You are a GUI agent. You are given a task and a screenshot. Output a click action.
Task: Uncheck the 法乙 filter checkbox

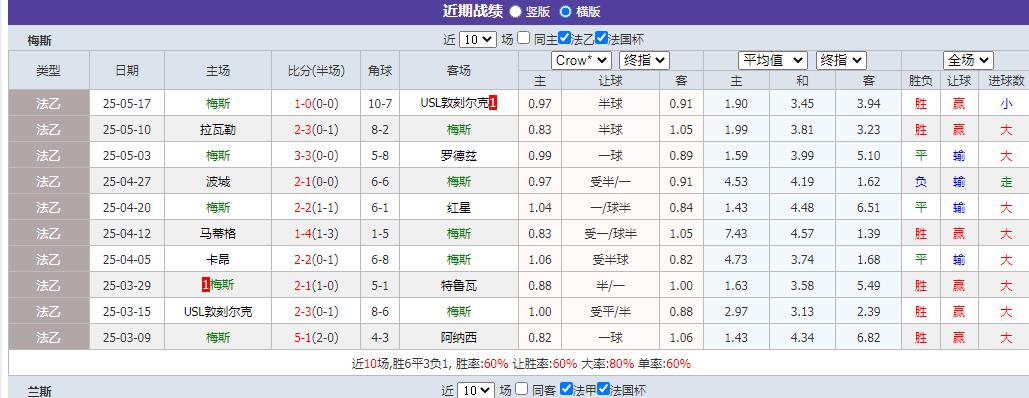565,38
